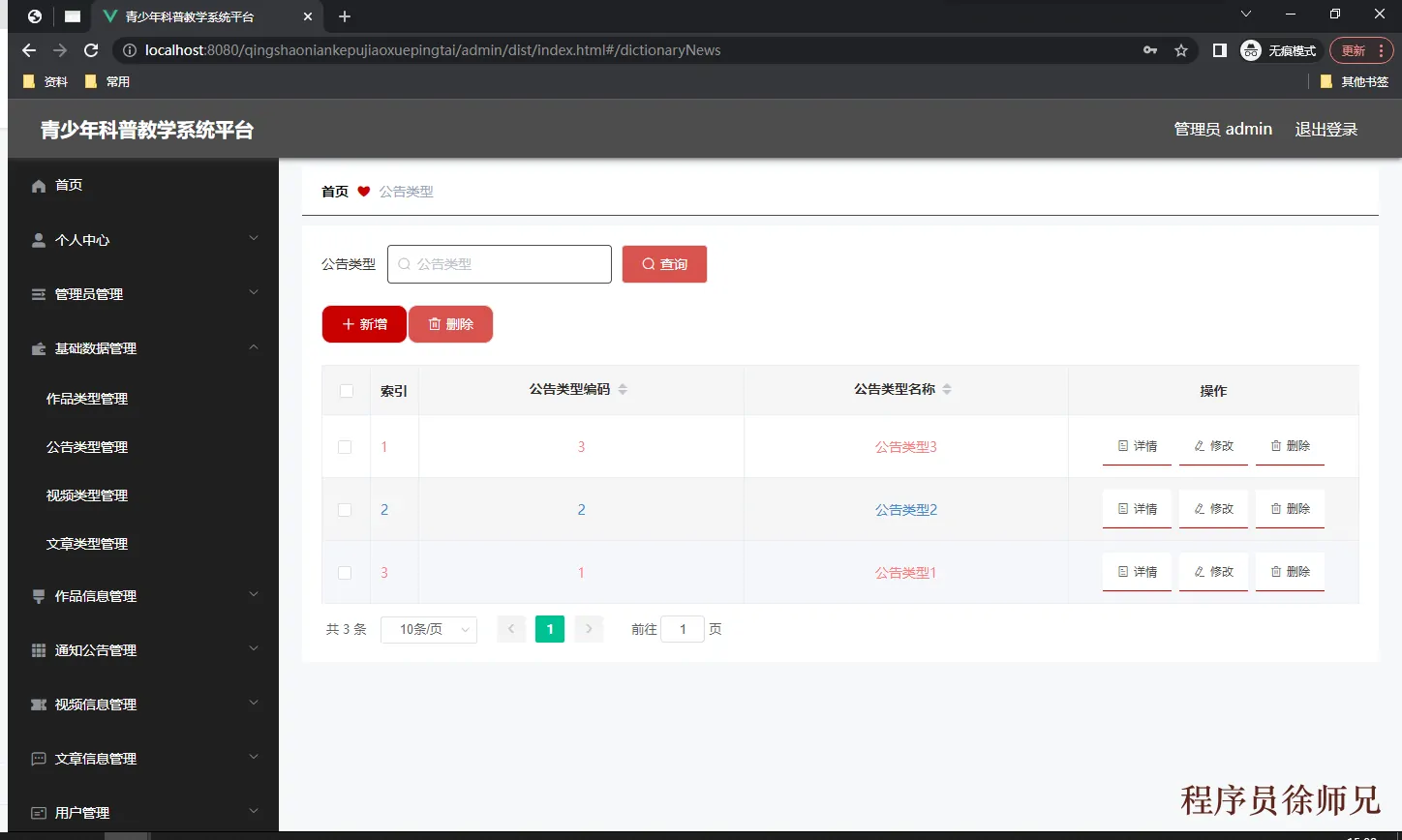Click the list icon beside 管理员管理
1402x840 pixels.
click(x=39, y=294)
